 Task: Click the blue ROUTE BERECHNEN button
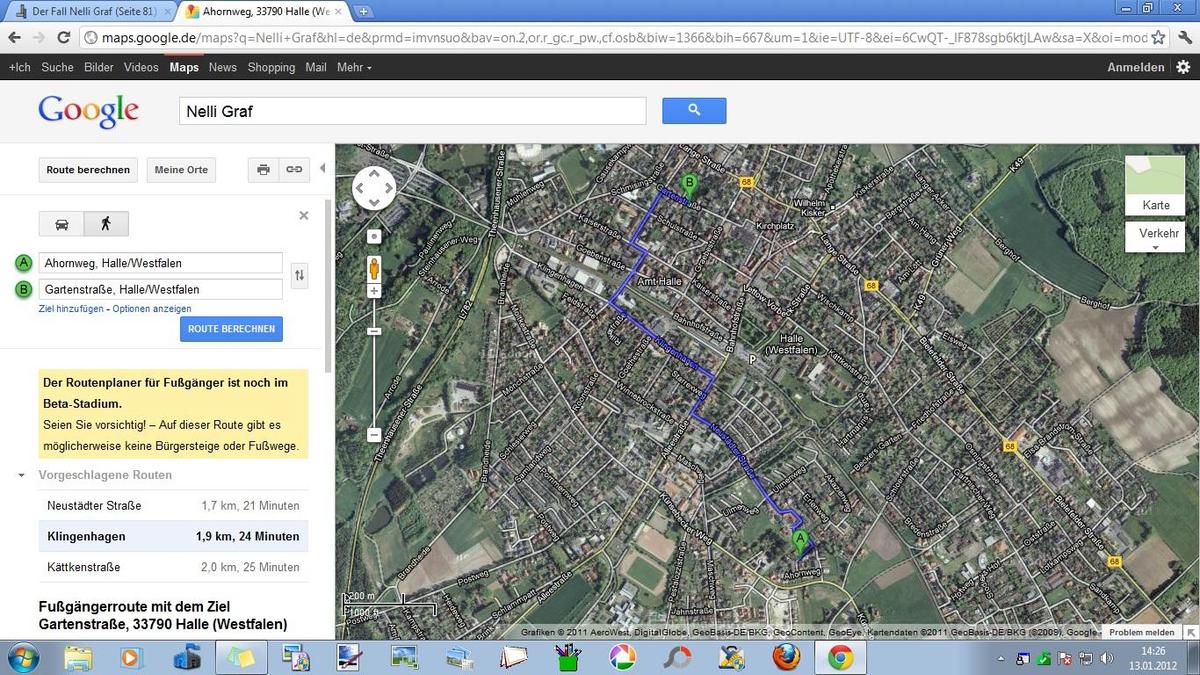[231, 329]
